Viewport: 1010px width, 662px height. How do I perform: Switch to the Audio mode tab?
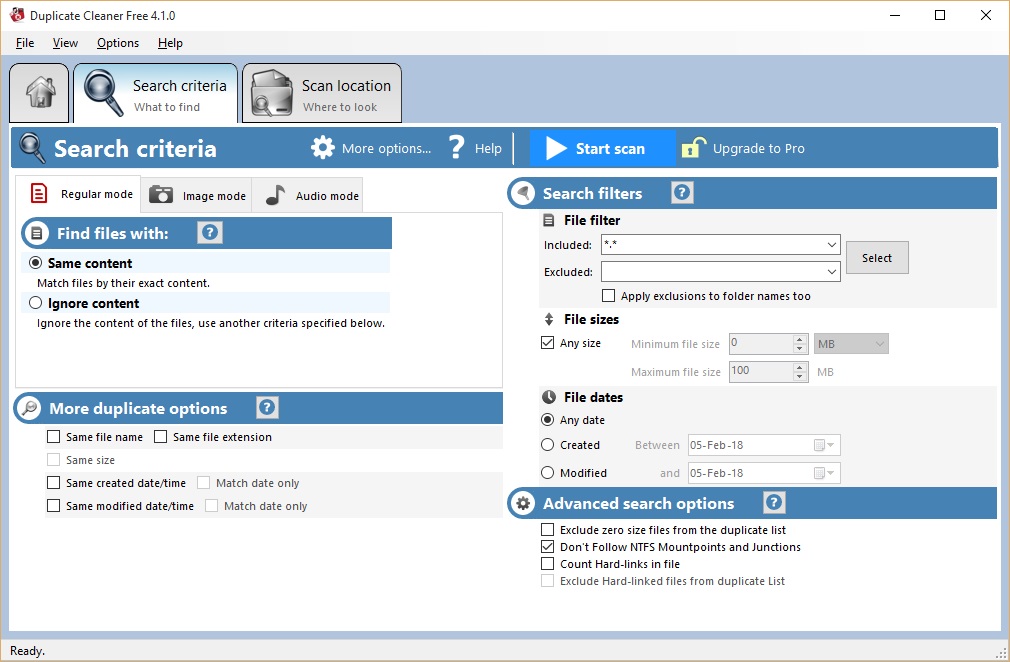click(x=307, y=195)
